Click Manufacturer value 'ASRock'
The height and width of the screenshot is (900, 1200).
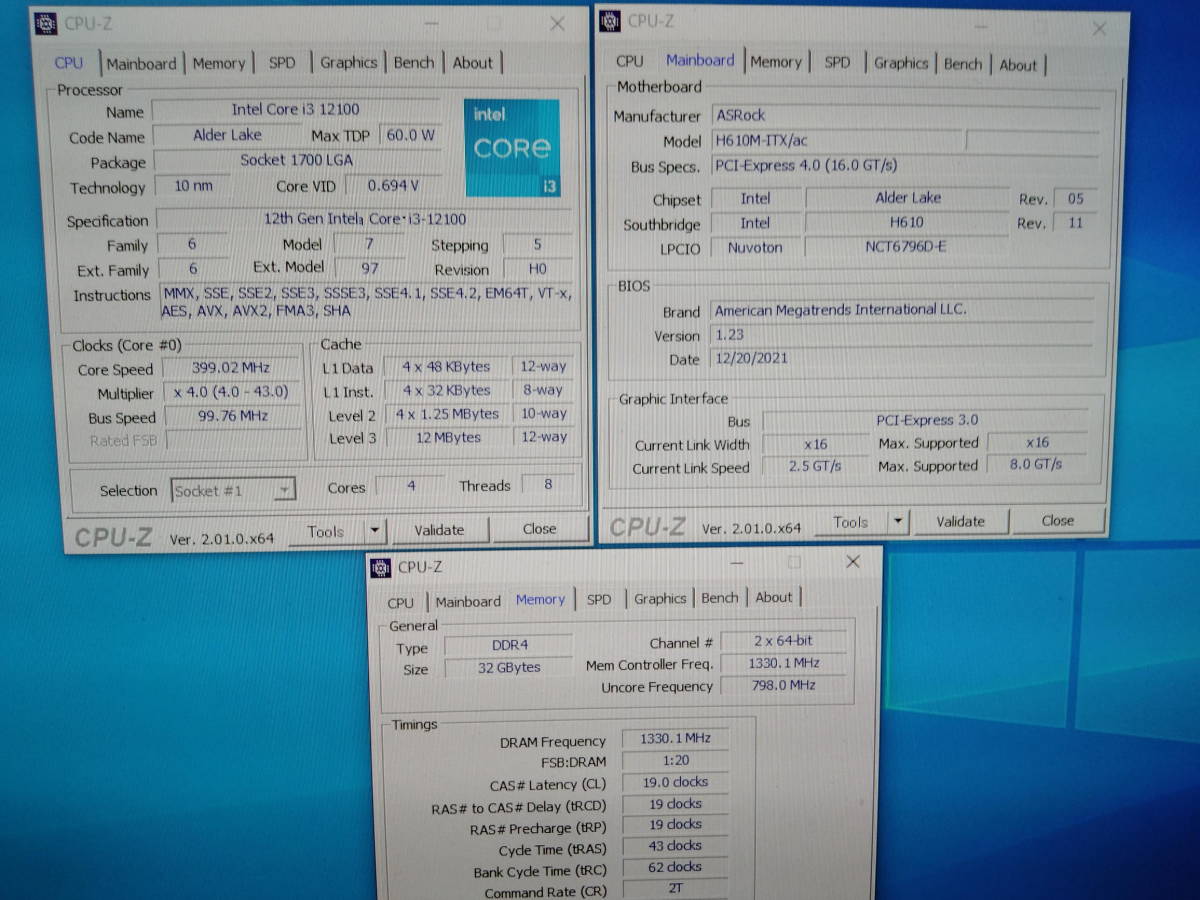pos(905,115)
